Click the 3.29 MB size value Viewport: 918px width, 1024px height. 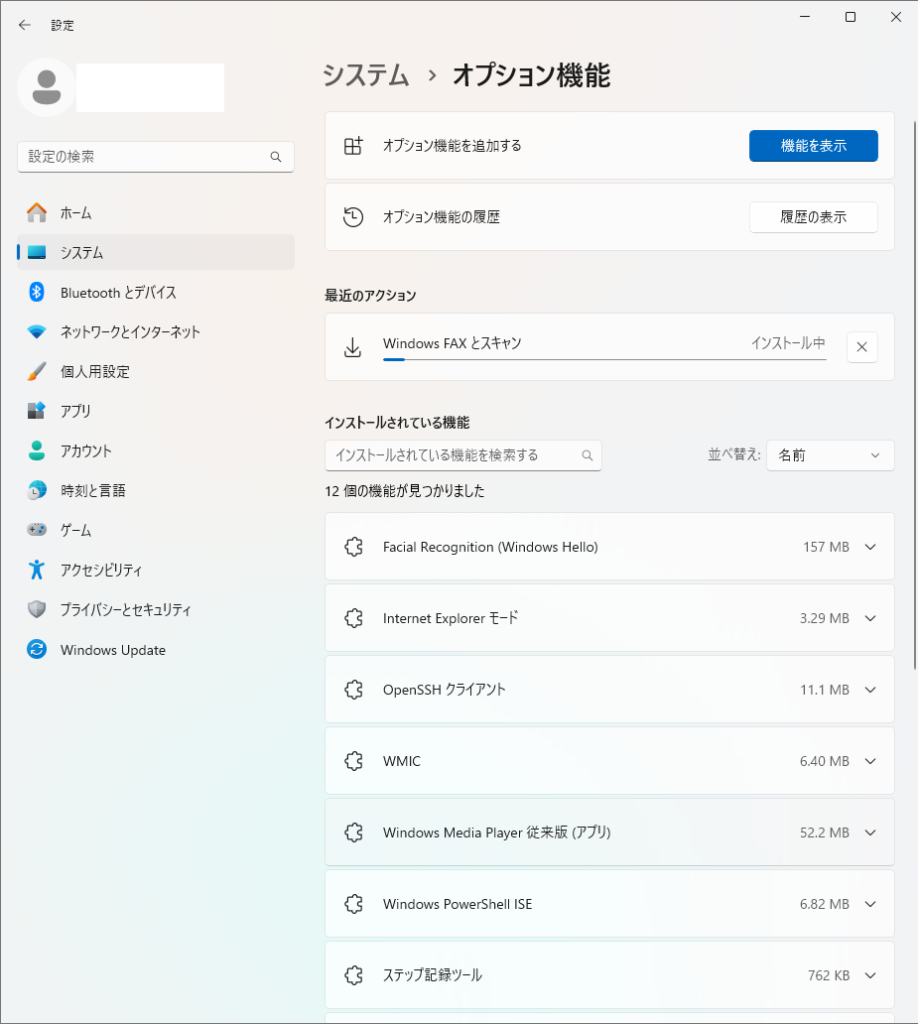pos(825,618)
